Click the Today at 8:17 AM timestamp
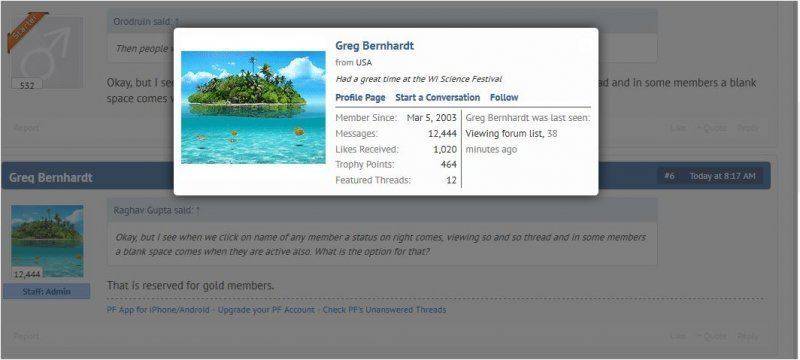Screen dimensions: 800x360 pyautogui.click(x=722, y=176)
